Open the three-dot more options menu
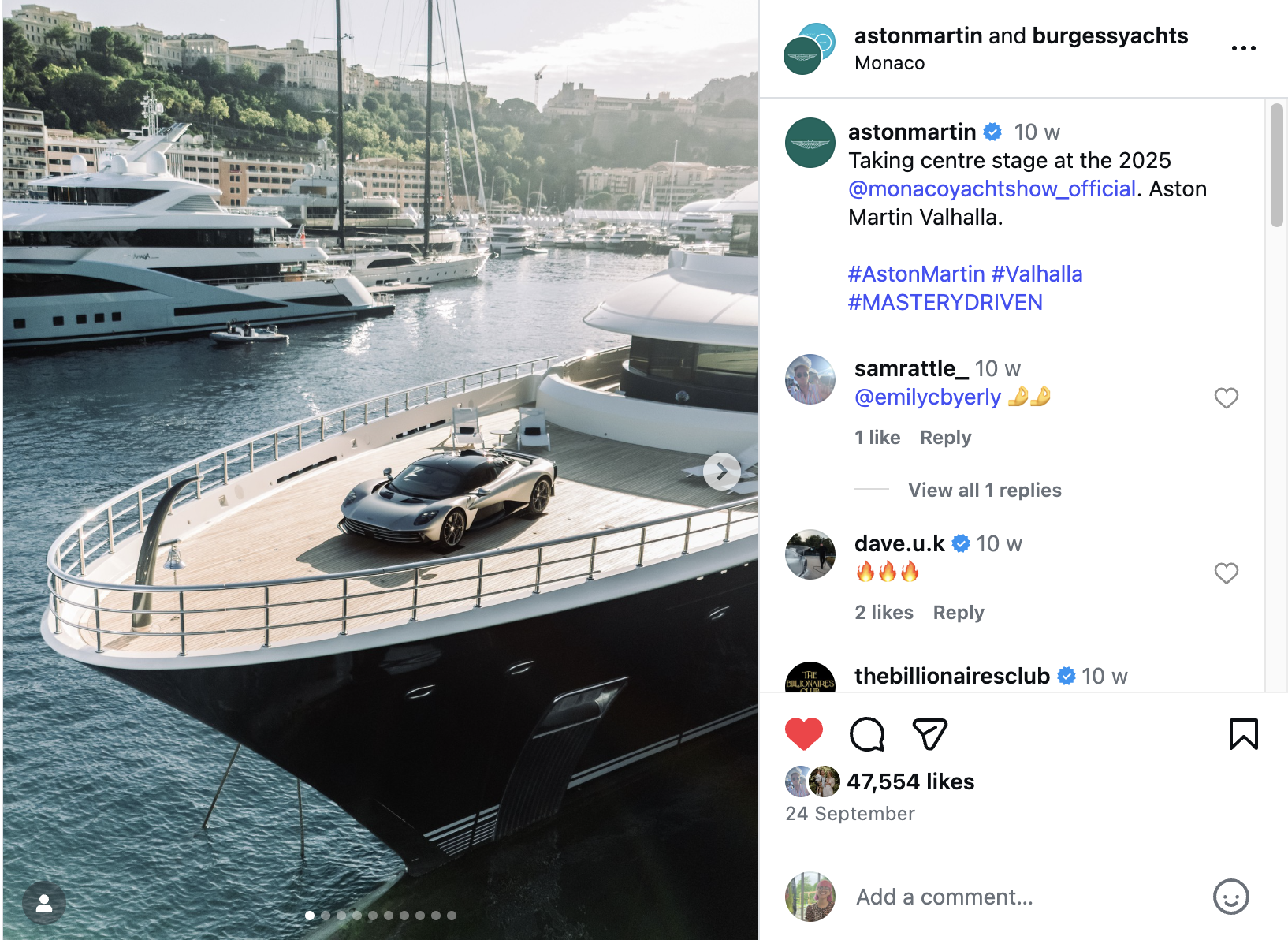Image resolution: width=1288 pixels, height=940 pixels. click(1243, 48)
